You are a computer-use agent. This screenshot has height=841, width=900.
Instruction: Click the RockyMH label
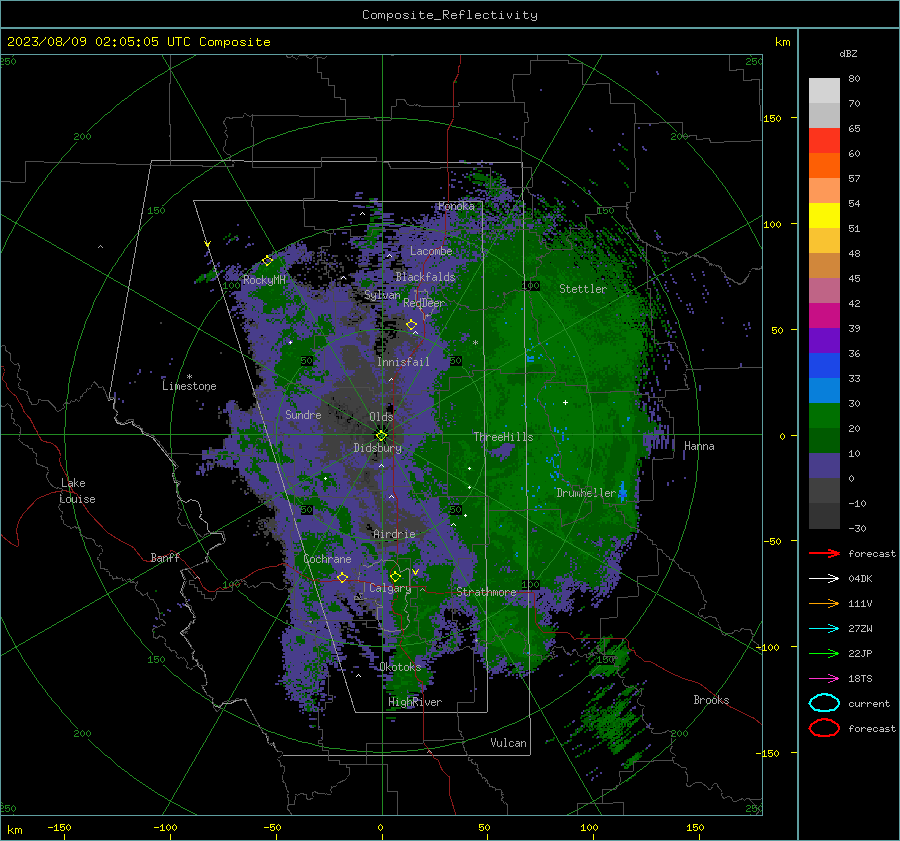(x=264, y=280)
